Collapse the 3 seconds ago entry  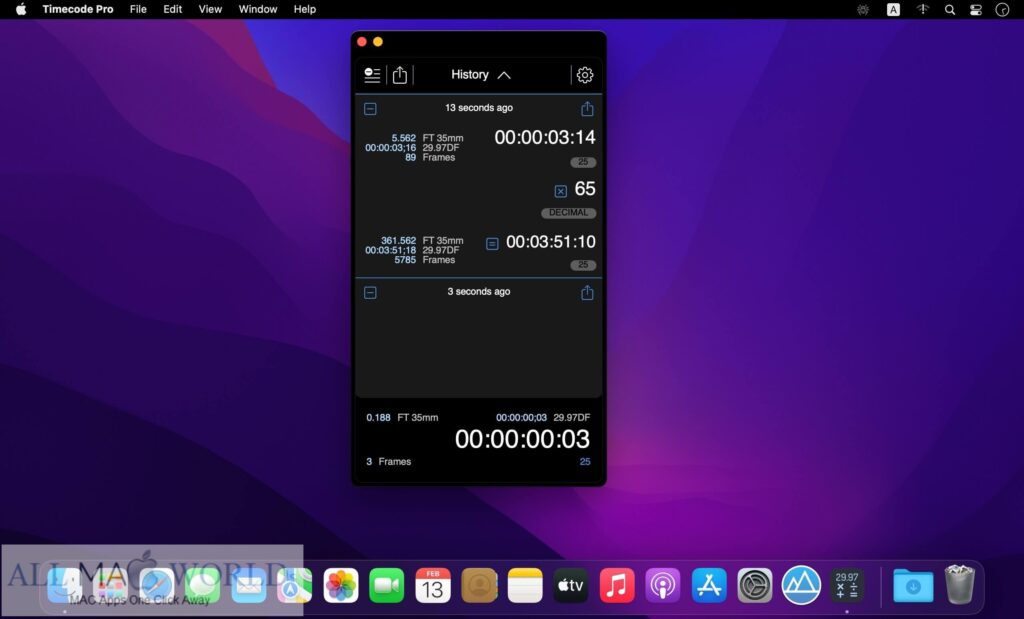(370, 293)
